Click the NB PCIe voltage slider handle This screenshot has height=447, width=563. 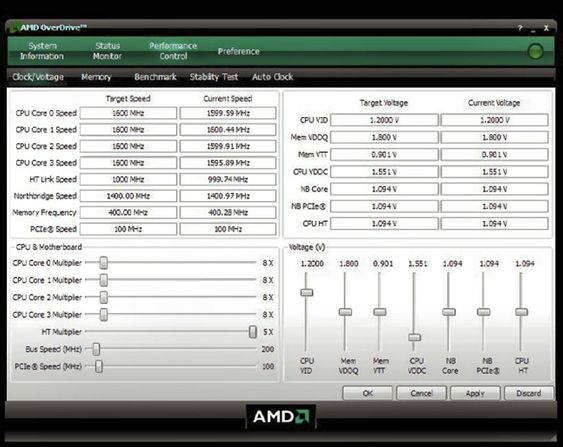(x=484, y=312)
